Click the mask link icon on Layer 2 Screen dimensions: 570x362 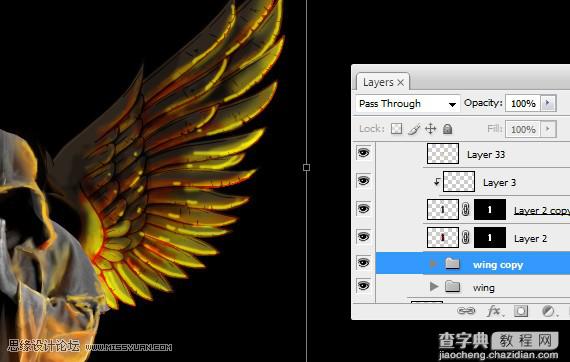tap(466, 238)
